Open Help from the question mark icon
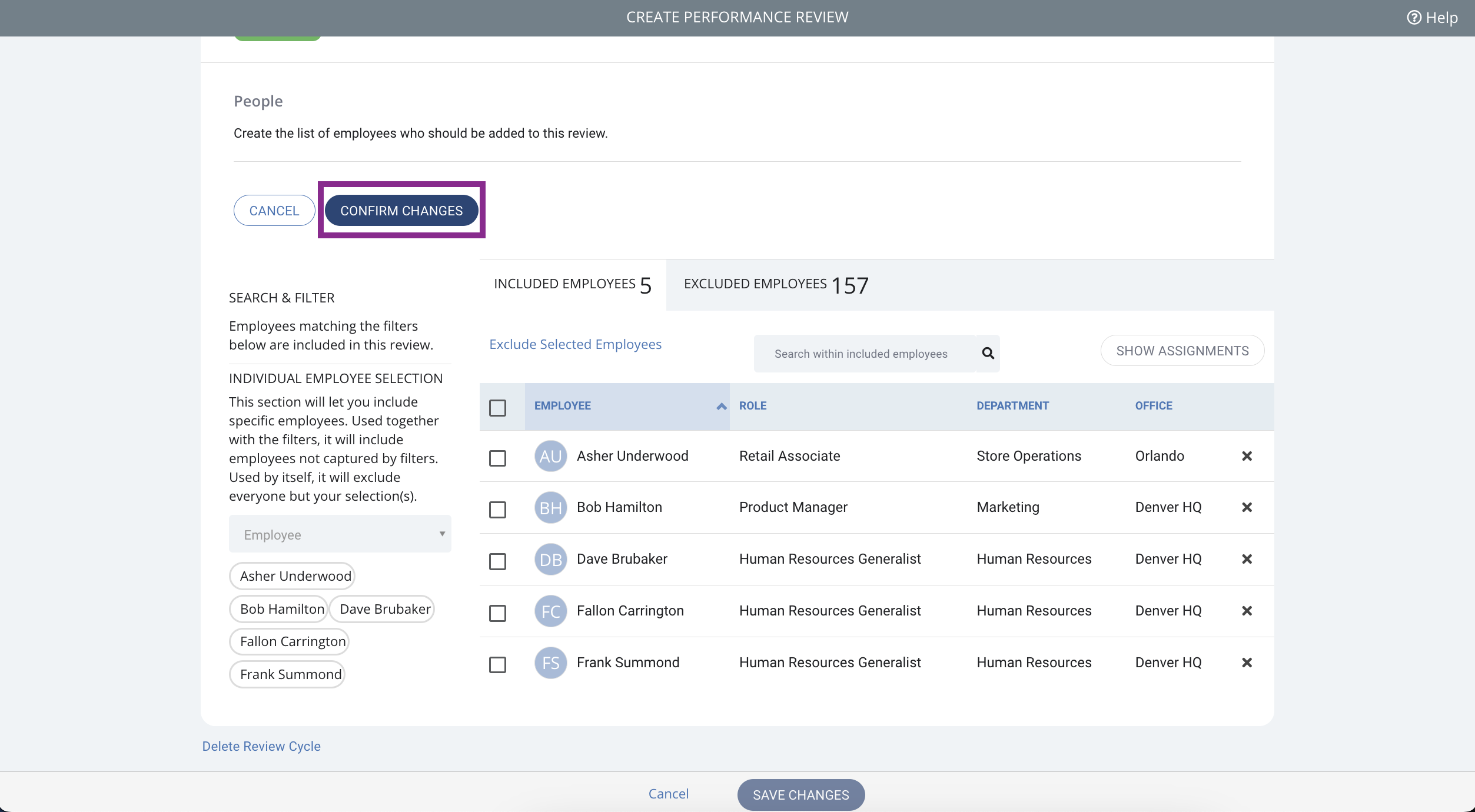This screenshot has width=1475, height=812. pos(1414,18)
